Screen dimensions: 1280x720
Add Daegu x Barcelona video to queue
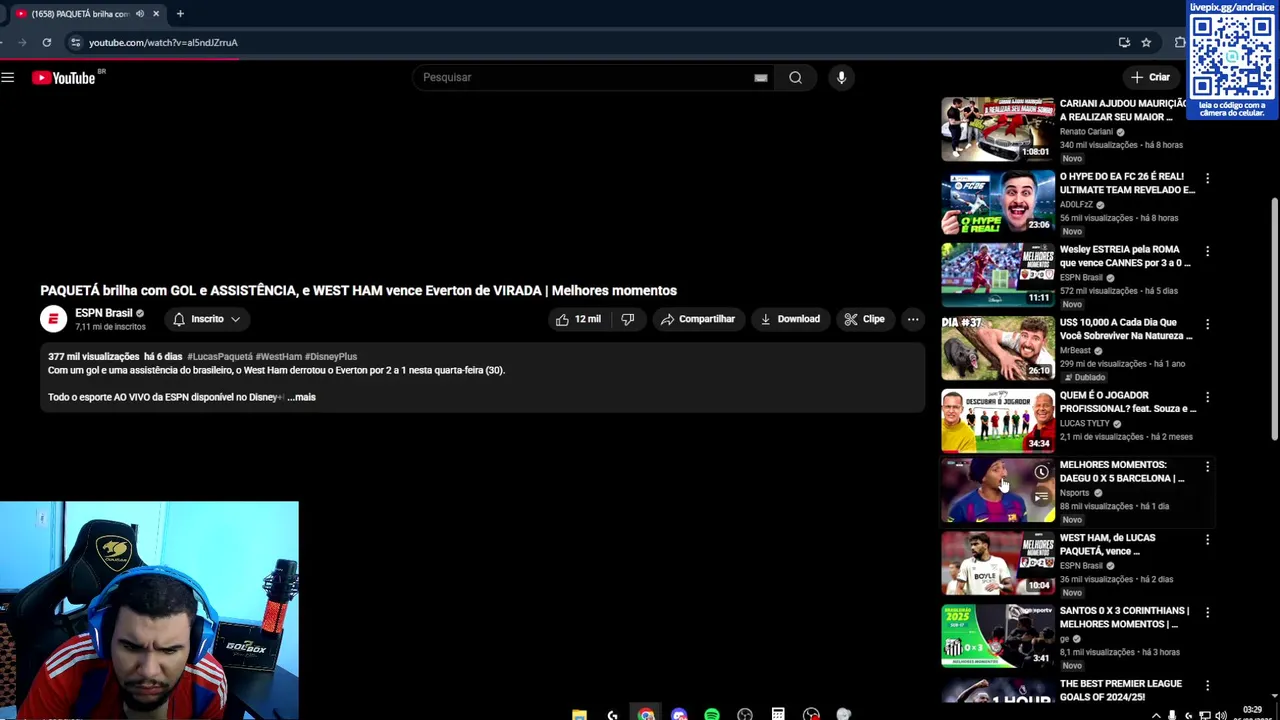[1041, 497]
